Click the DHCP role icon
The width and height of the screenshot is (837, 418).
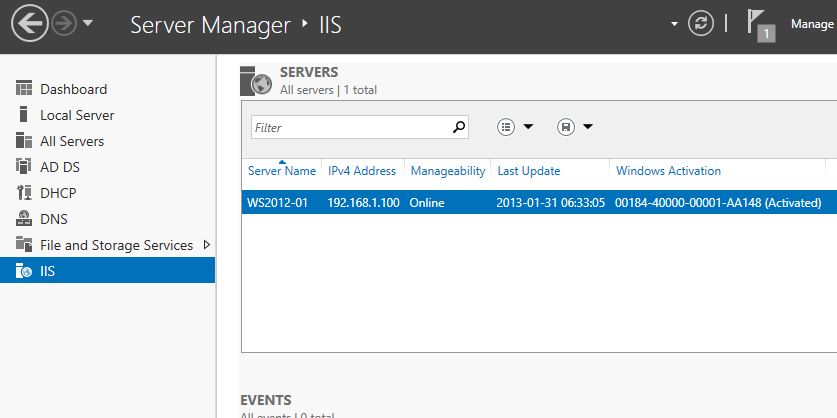click(24, 193)
